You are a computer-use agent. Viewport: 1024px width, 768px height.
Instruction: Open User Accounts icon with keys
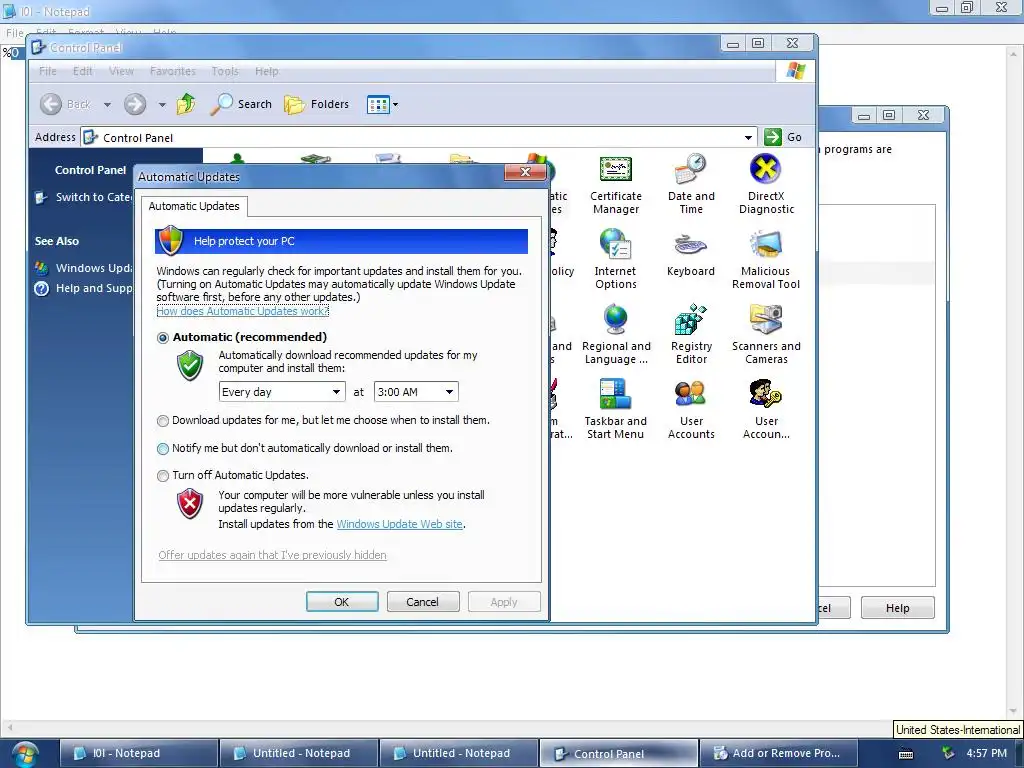[x=766, y=409]
